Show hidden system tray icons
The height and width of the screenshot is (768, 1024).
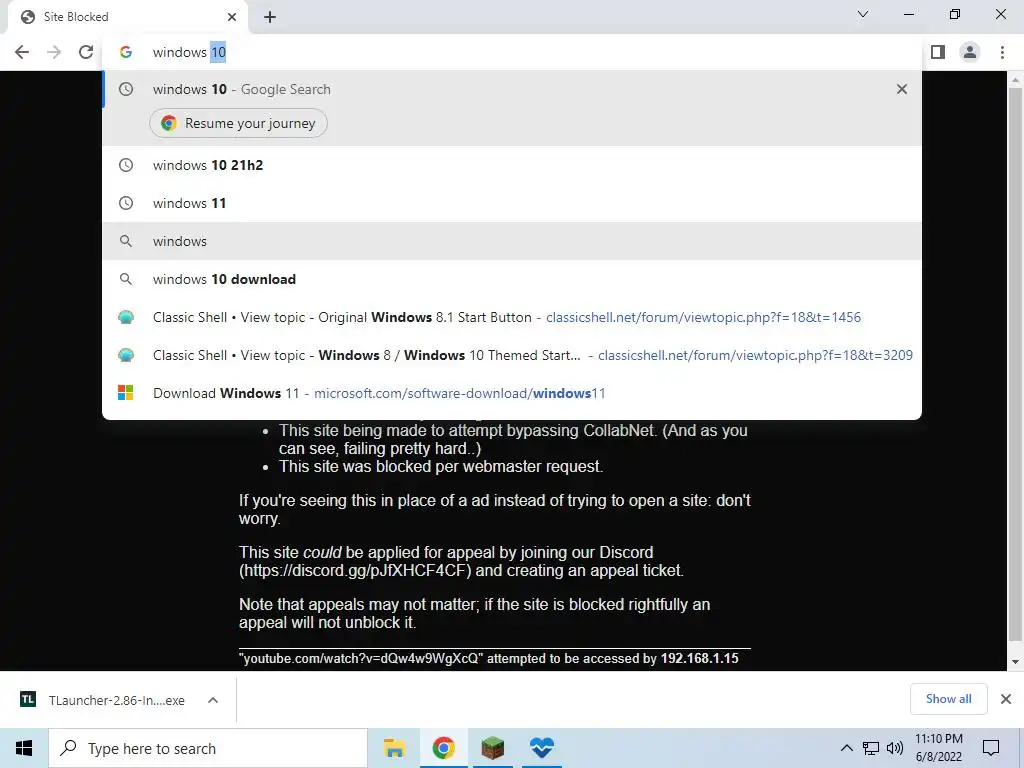(846, 748)
